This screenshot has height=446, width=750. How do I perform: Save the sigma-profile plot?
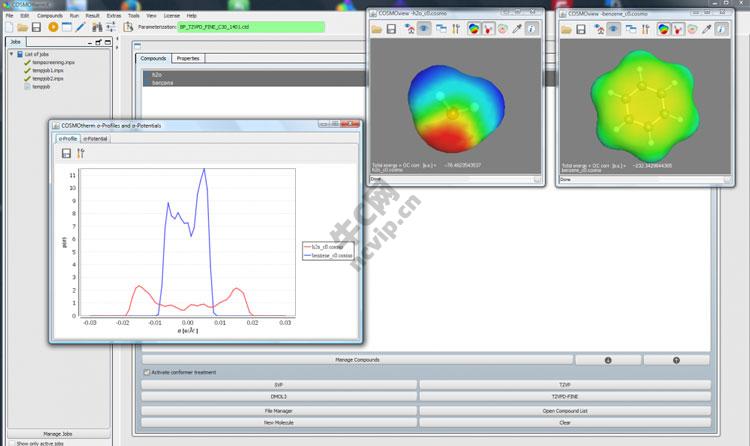click(66, 153)
